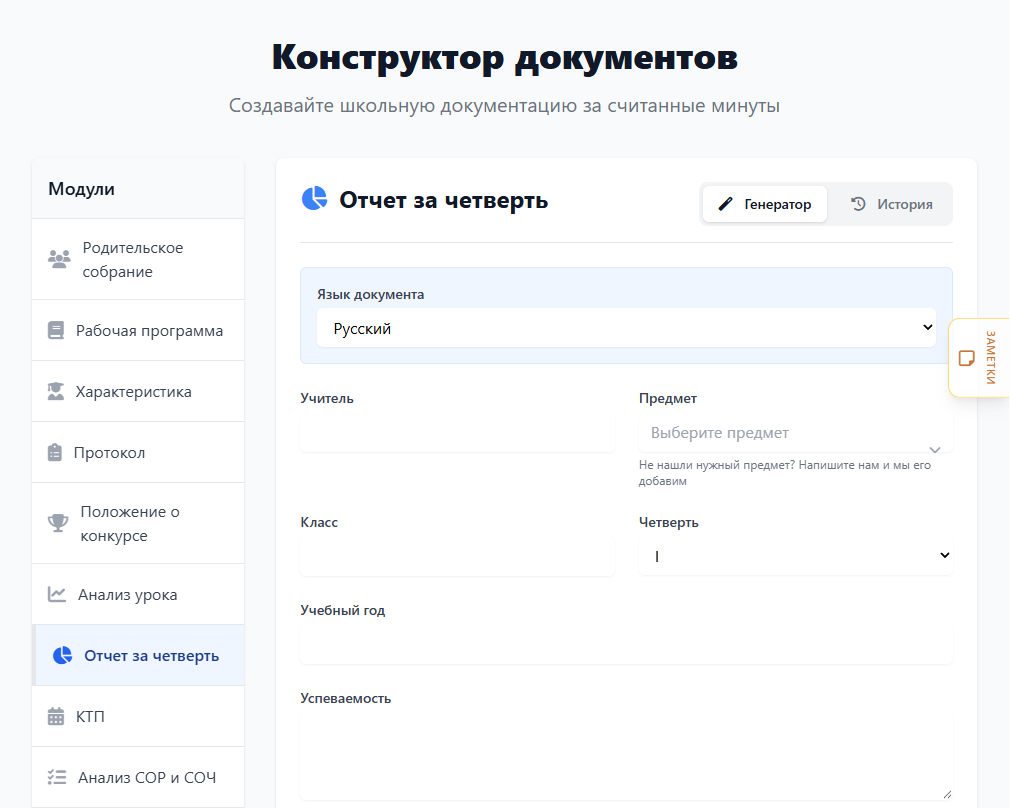
Task: Click the resize handle of the Успеваемость text area
Action: (x=947, y=795)
